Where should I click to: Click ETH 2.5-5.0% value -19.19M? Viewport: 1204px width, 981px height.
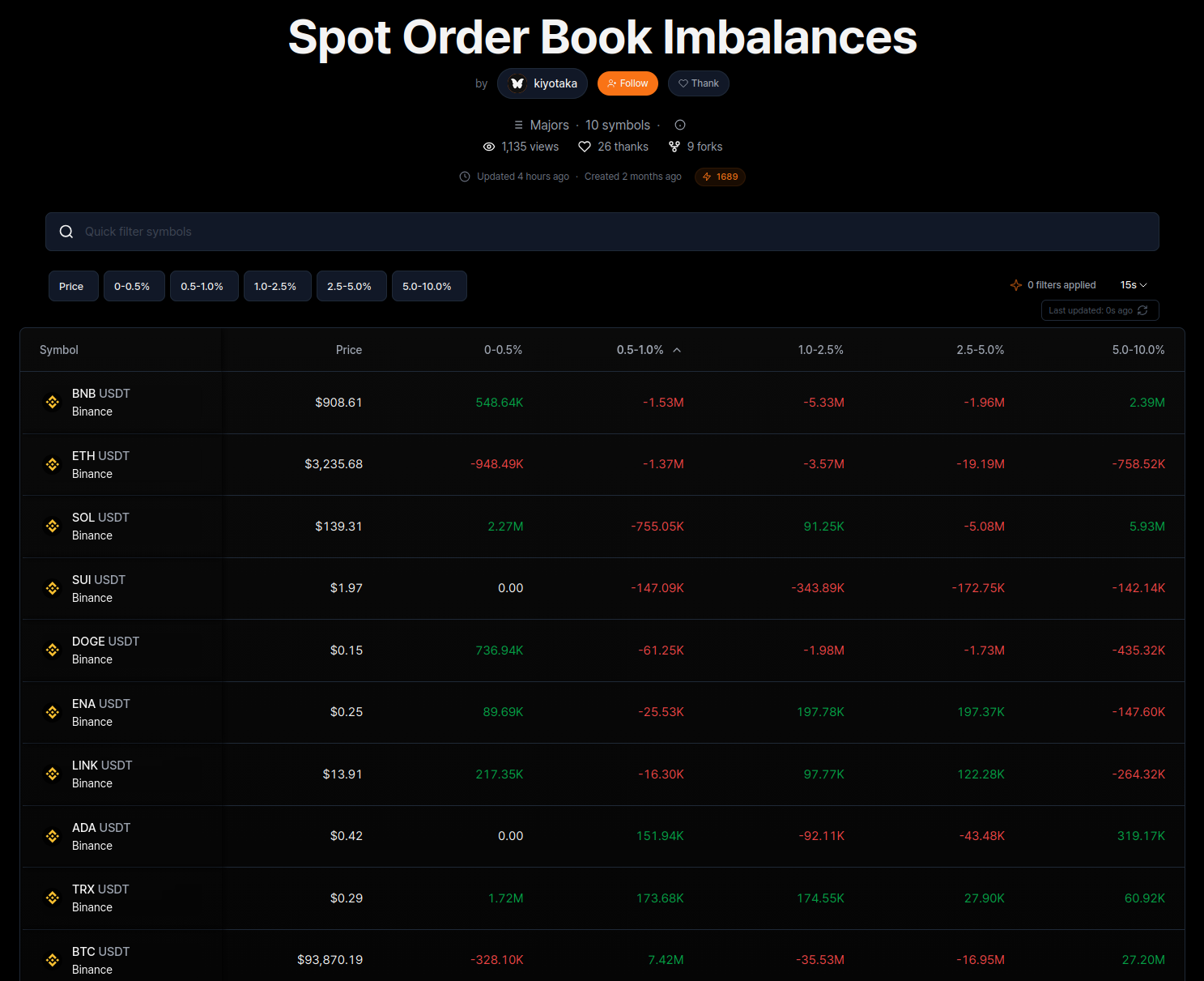pos(981,464)
